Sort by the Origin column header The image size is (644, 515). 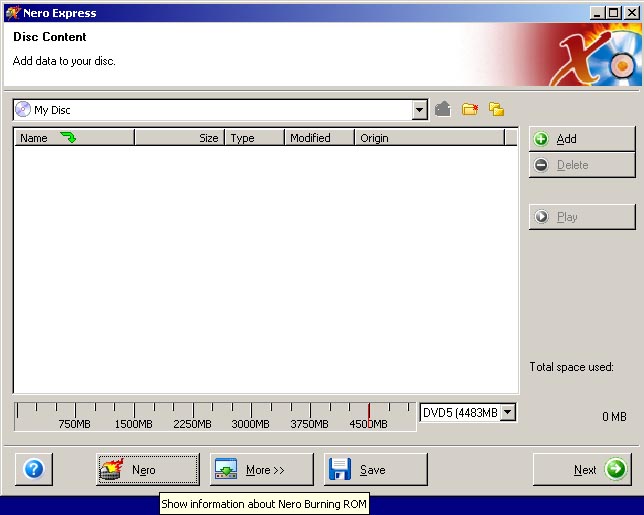coord(429,138)
